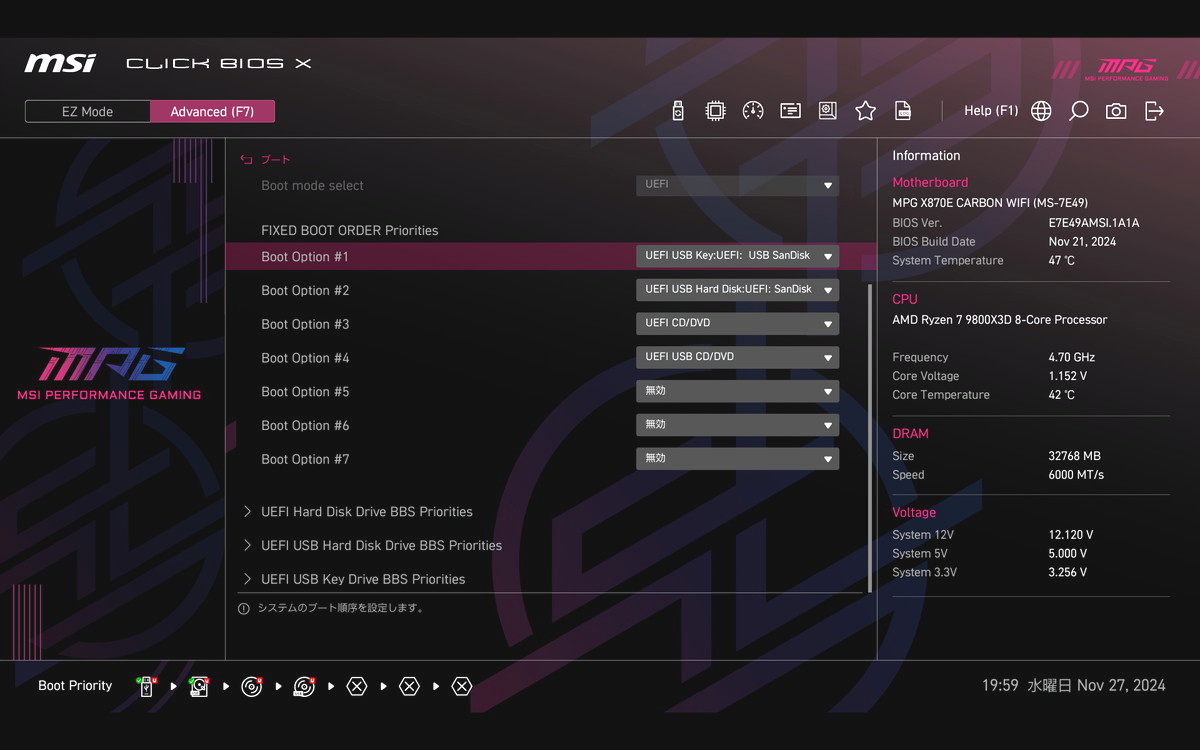Viewport: 1200px width, 750px height.
Task: Click the BIOS version E7E49AMSI.1A1A
Action: 1094,223
